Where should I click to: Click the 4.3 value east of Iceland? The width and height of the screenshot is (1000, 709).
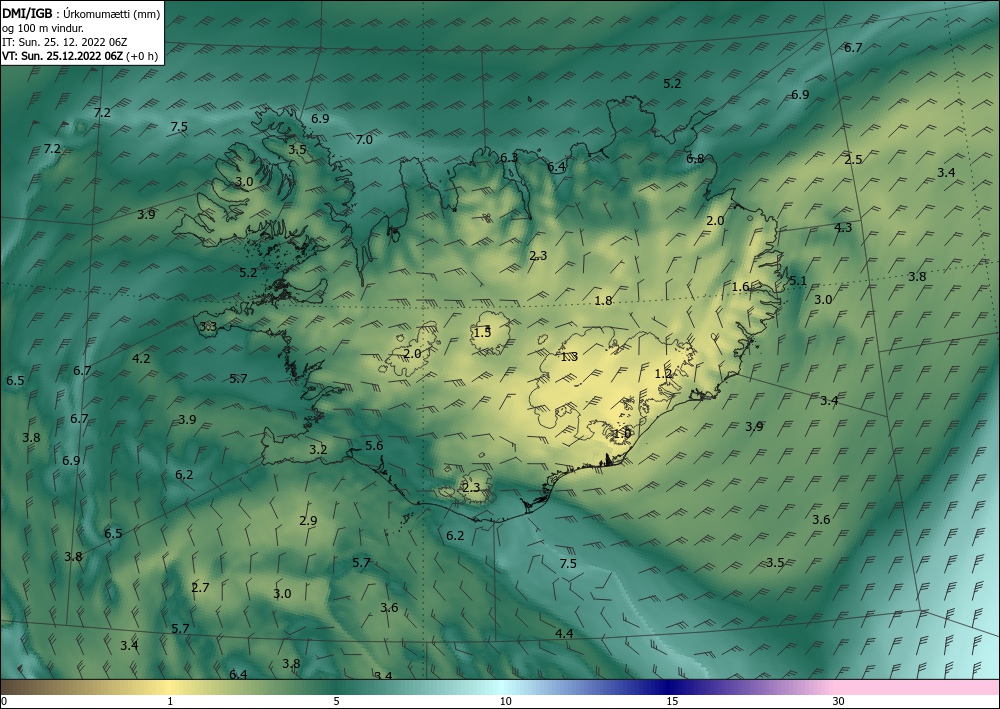click(x=843, y=228)
